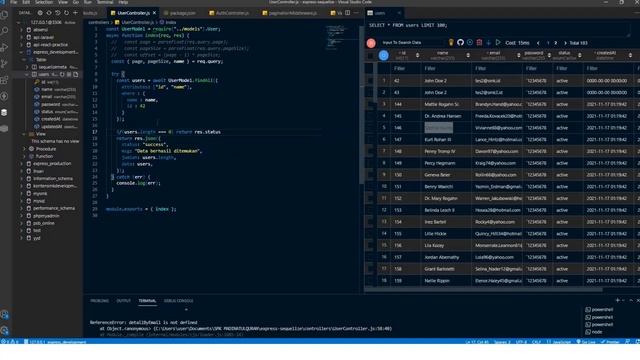Open Source Control view in activity bar
The image size is (640, 360).
coord(4,64)
